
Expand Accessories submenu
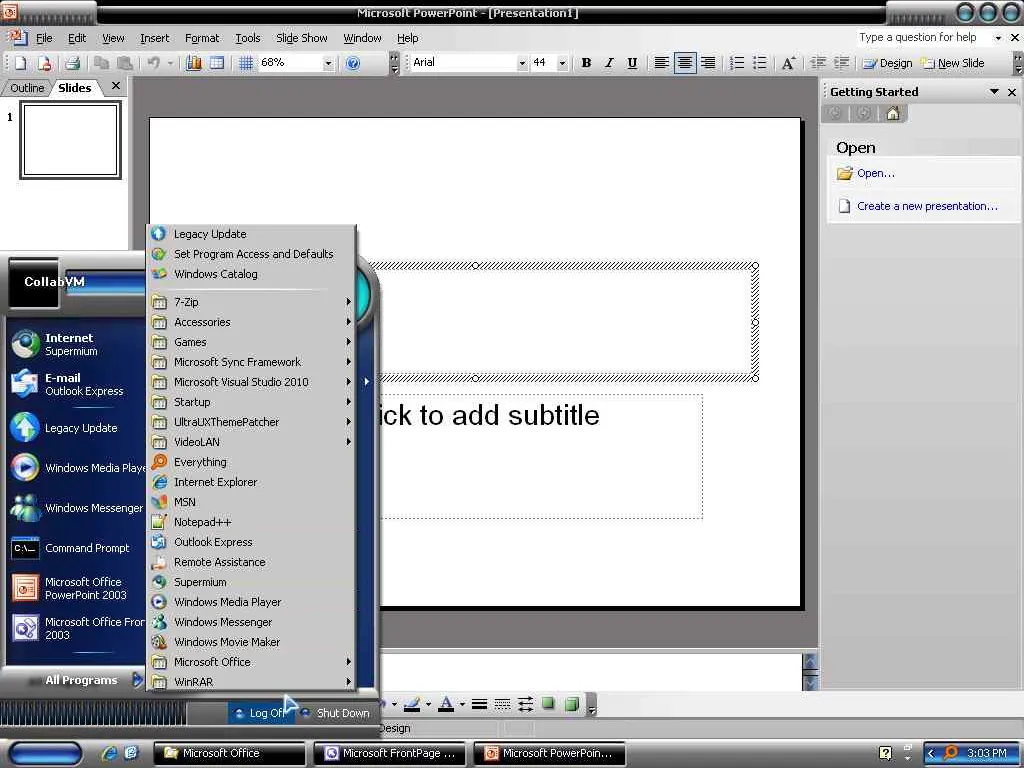(252, 322)
